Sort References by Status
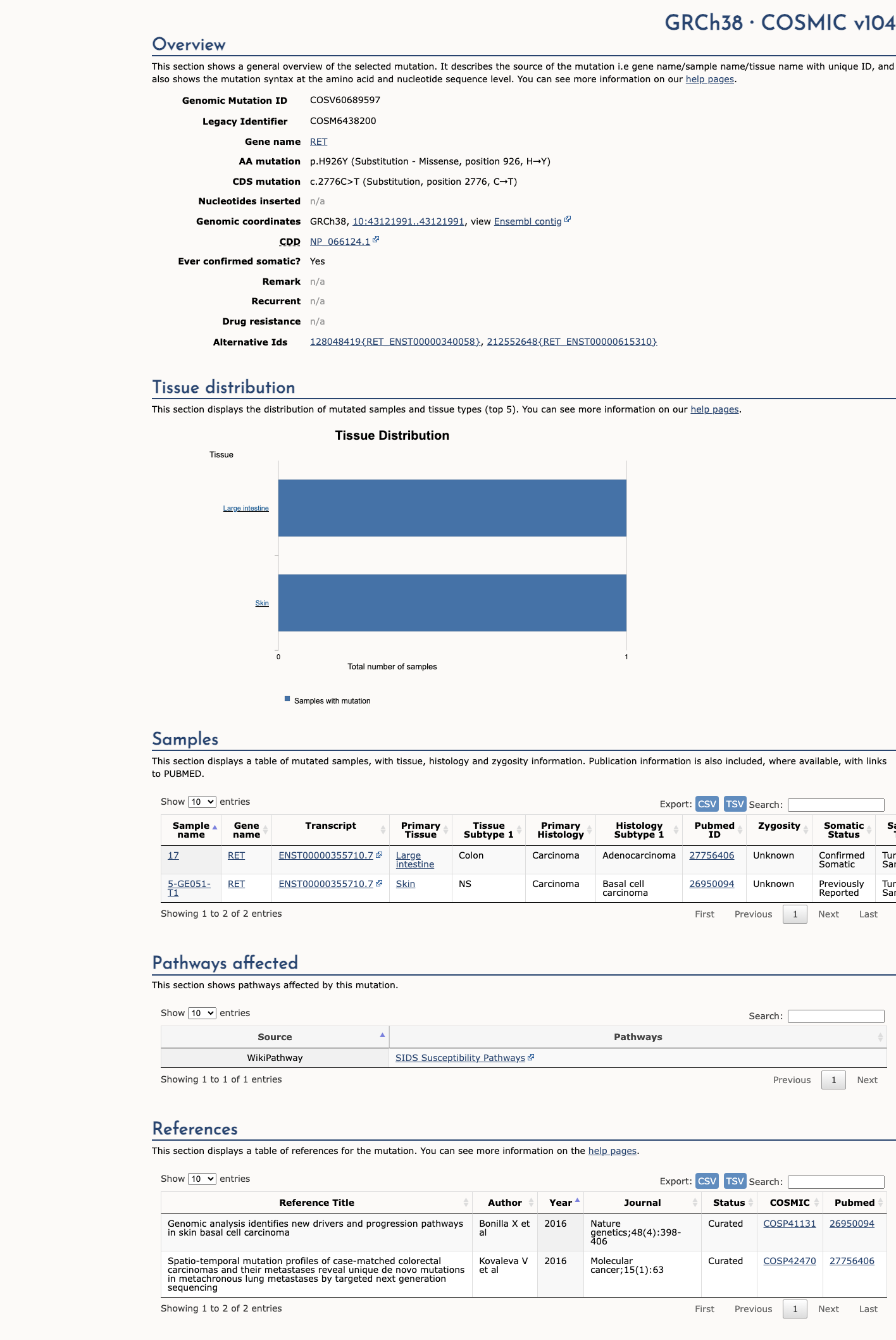 pos(729,1203)
